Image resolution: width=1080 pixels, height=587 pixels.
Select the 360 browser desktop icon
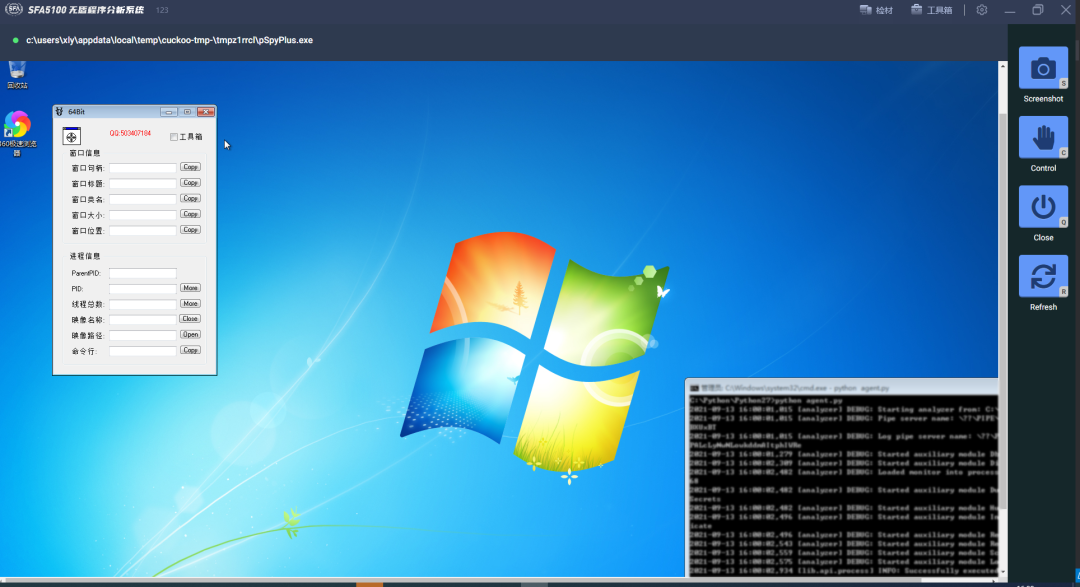point(17,134)
